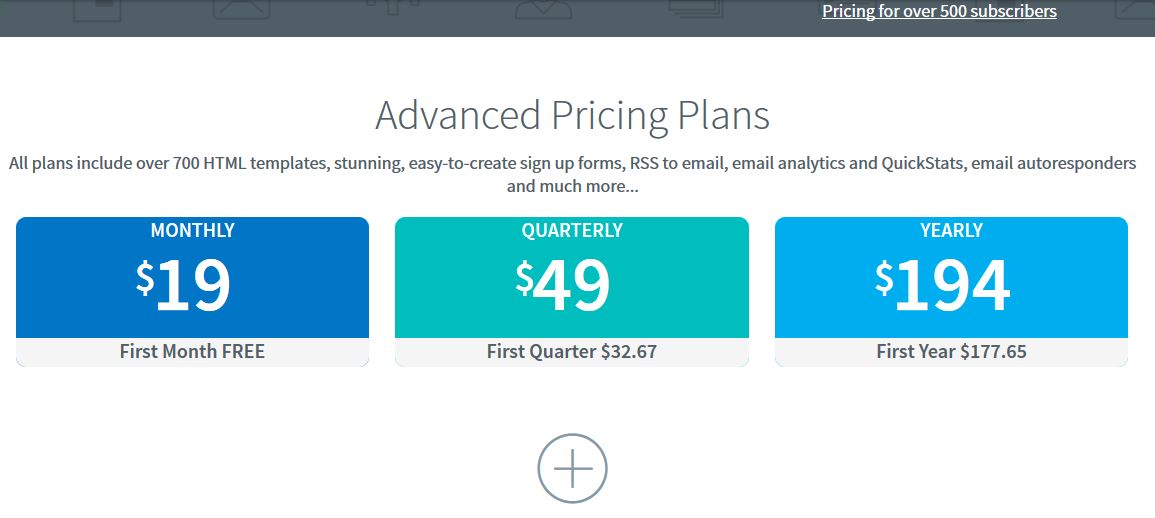Screen dimensions: 1155x518
Task: Click the faint envelope icon in the top banner
Action: [x=242, y=9]
